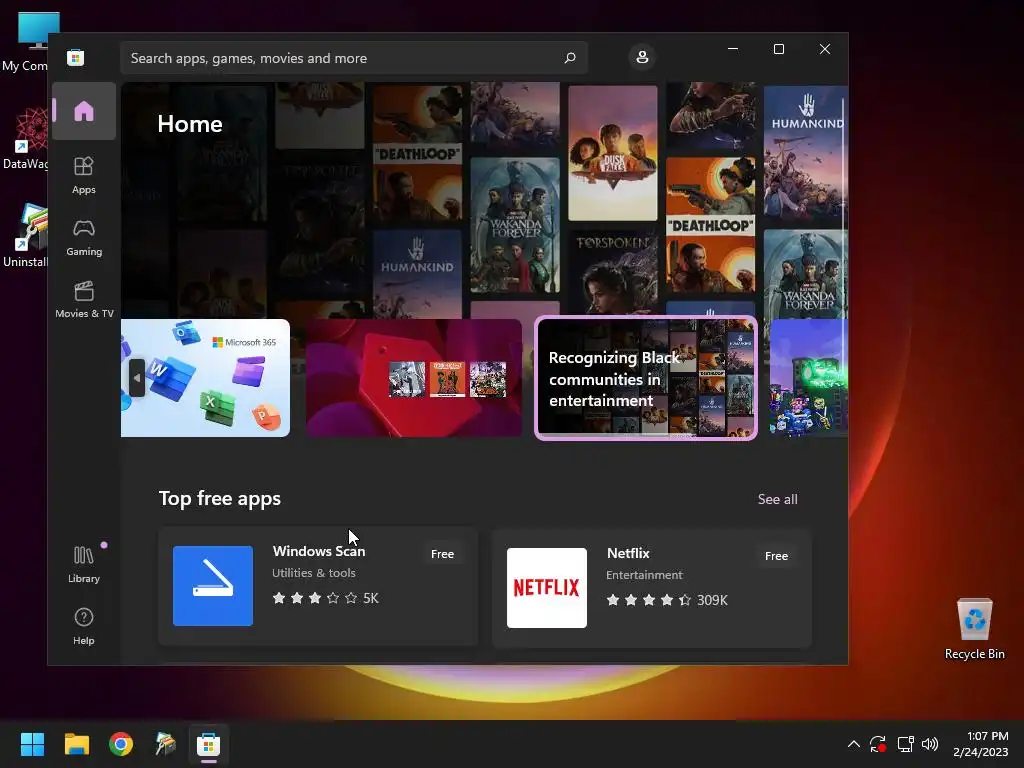The width and height of the screenshot is (1024, 768).
Task: Click the sync update tray icon
Action: [878, 744]
